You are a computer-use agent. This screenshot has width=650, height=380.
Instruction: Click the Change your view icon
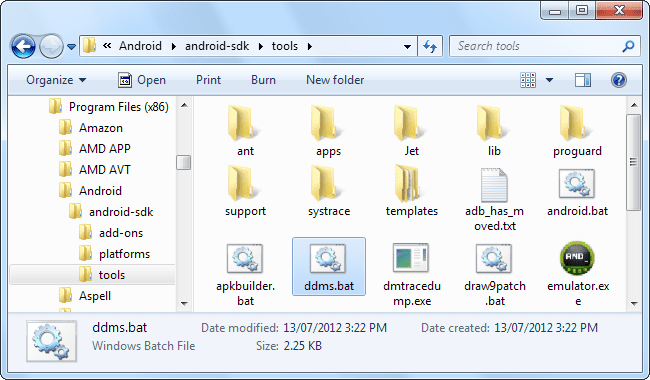click(x=528, y=80)
